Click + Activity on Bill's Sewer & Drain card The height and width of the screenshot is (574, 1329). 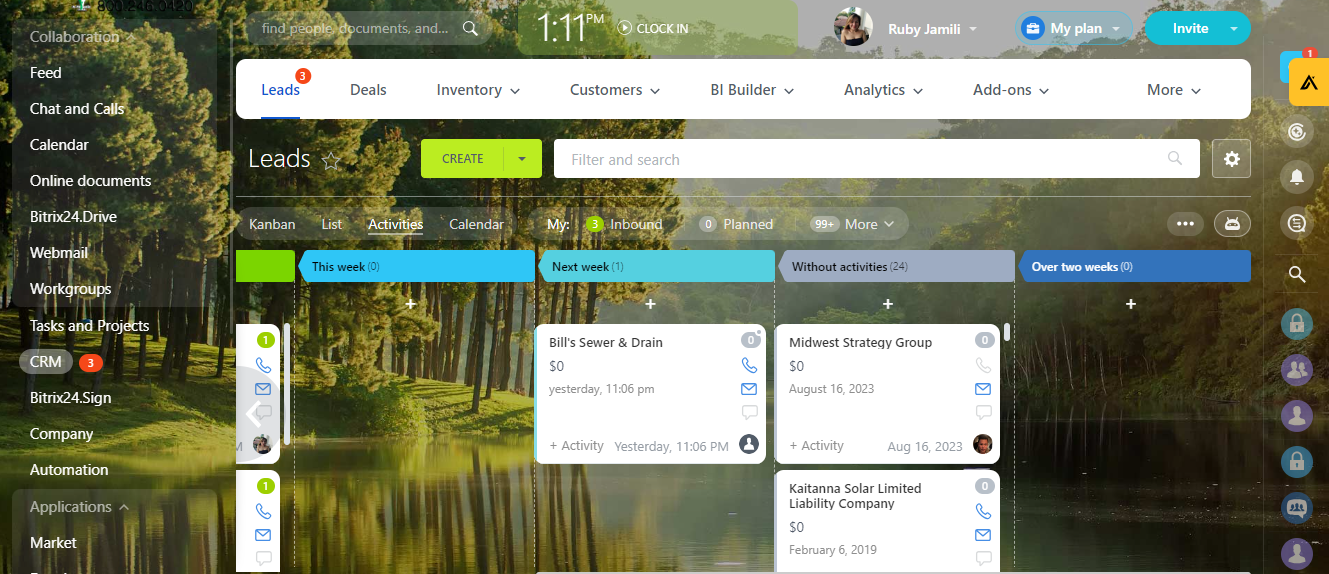tap(576, 446)
